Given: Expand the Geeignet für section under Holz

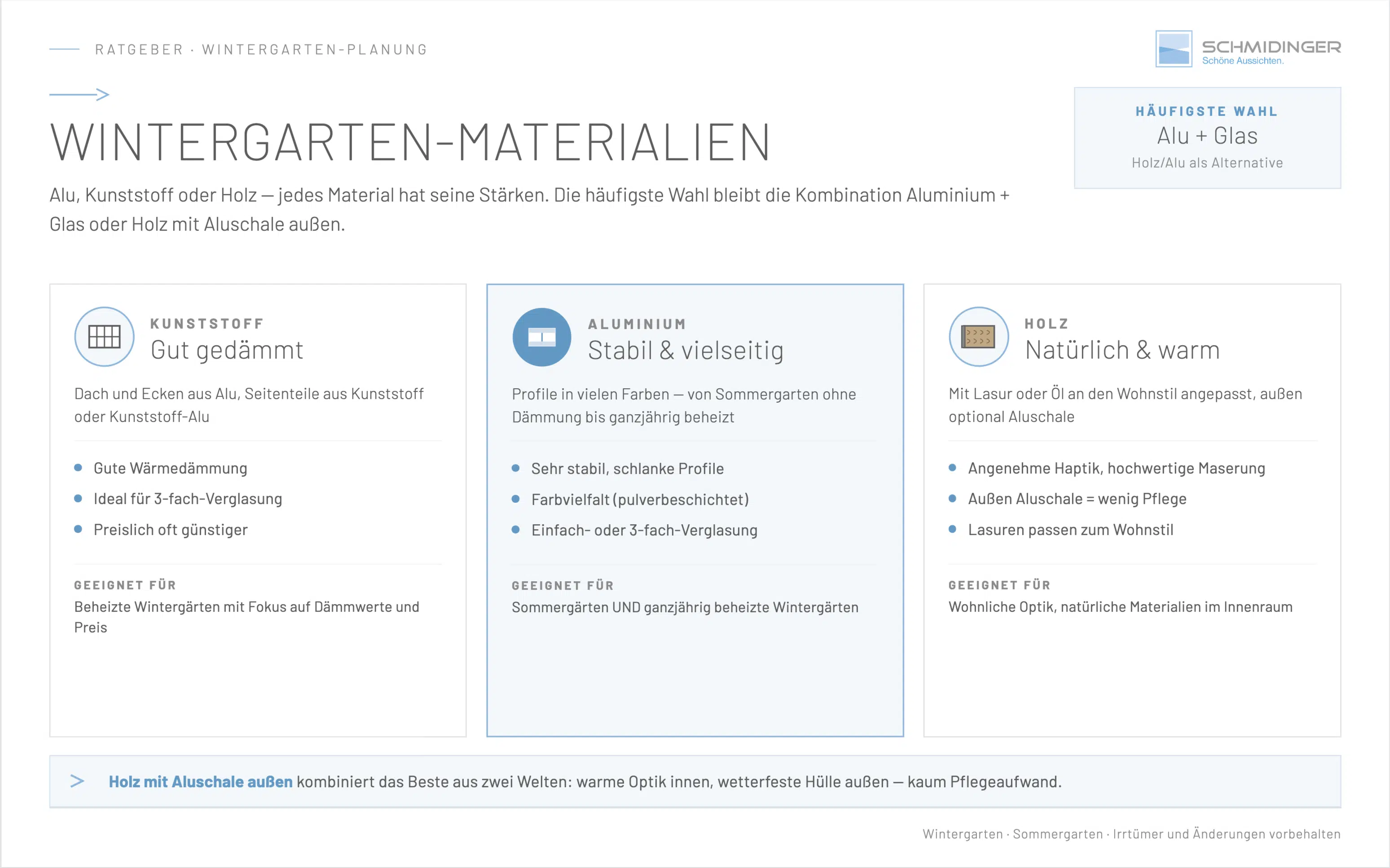Looking at the screenshot, I should point(999,585).
